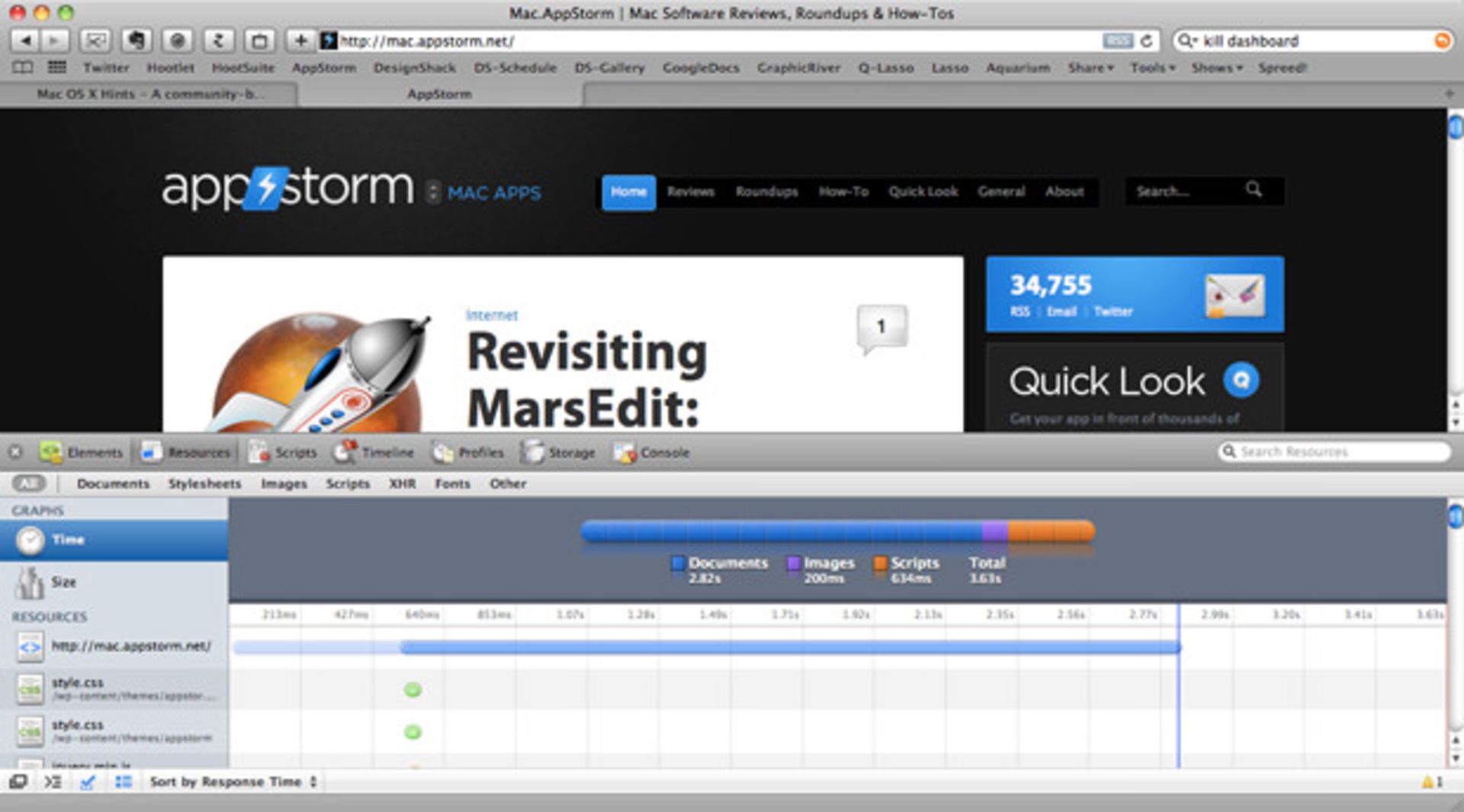Go back with Safari's back arrow
Screen dimensions: 1464x812
[x=25, y=40]
